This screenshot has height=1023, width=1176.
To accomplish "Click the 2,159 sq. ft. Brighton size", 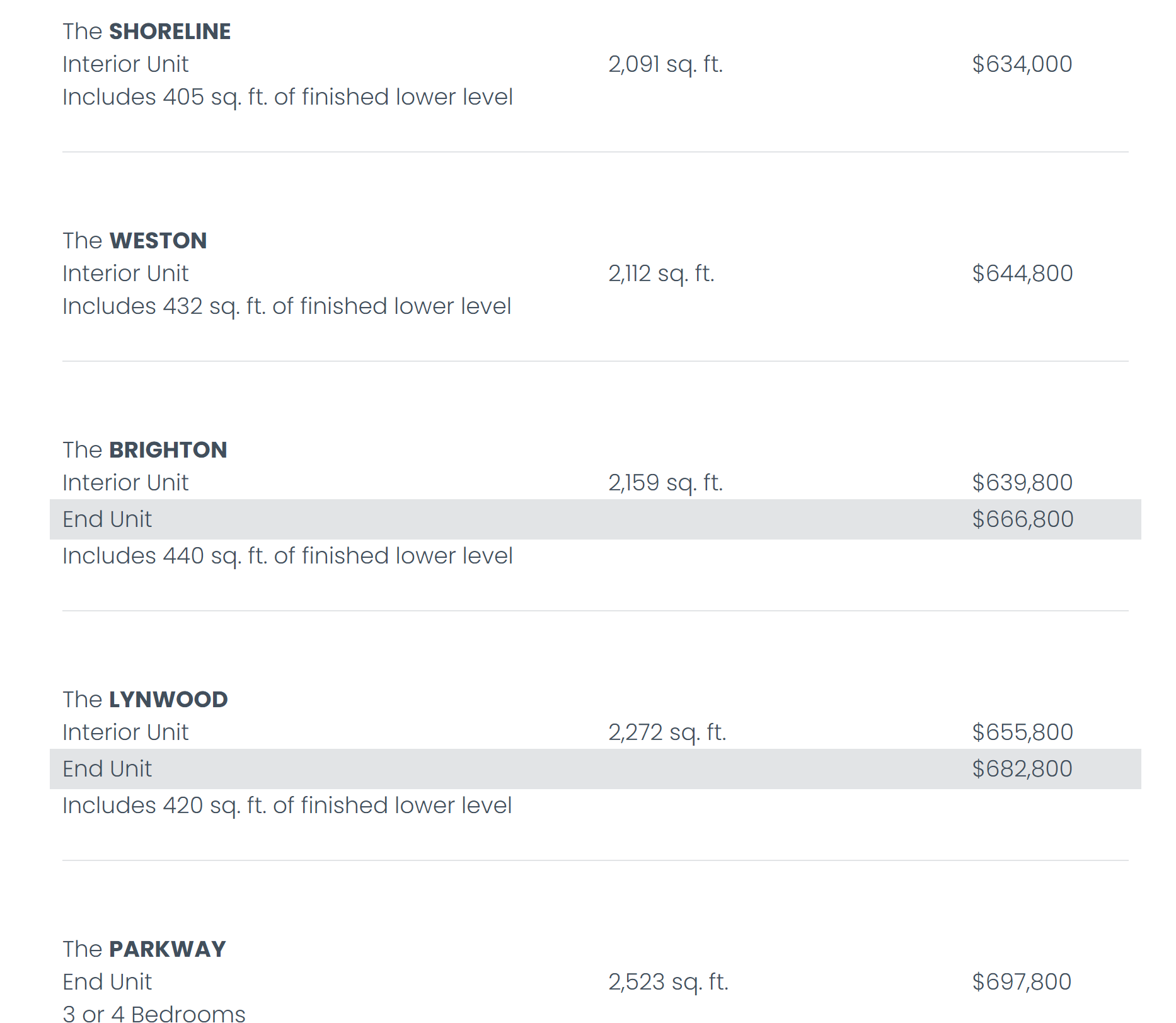I will (x=666, y=483).
